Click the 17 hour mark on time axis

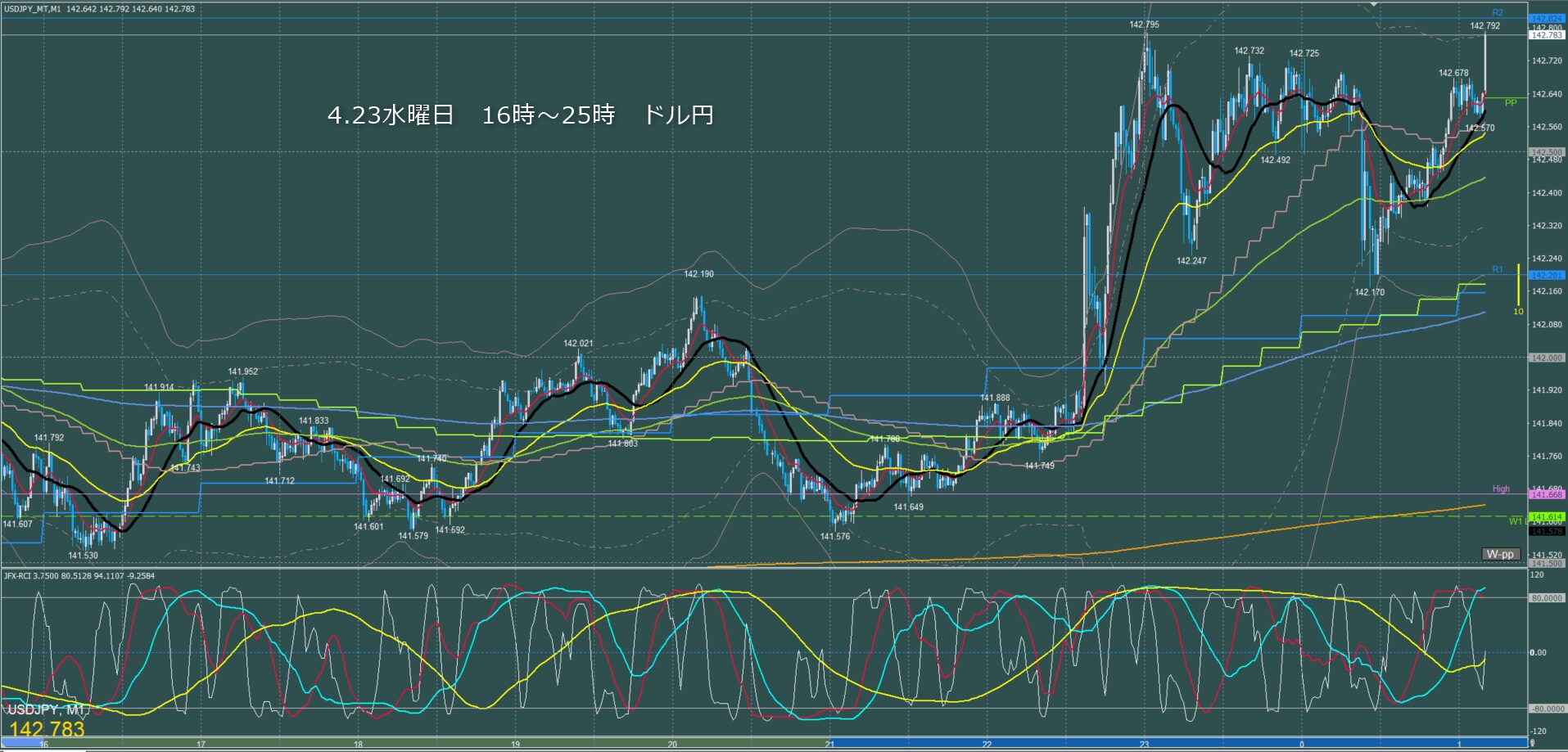click(201, 745)
